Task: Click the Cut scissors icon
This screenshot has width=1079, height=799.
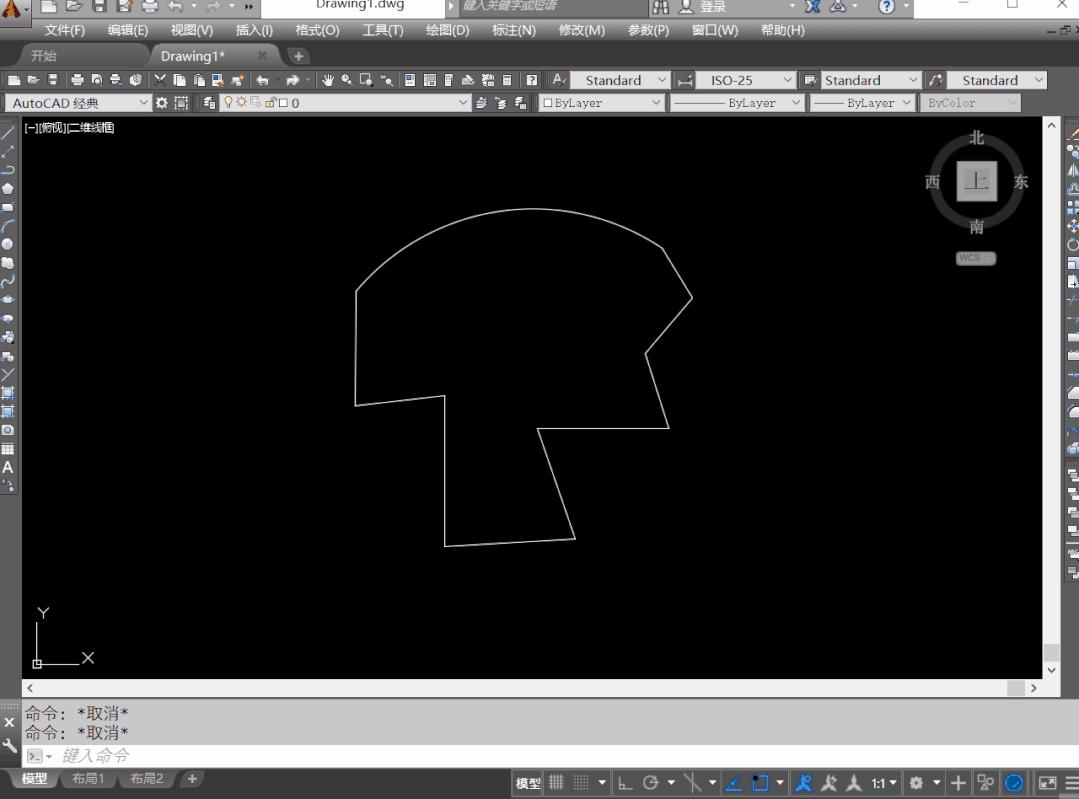Action: 160,81
